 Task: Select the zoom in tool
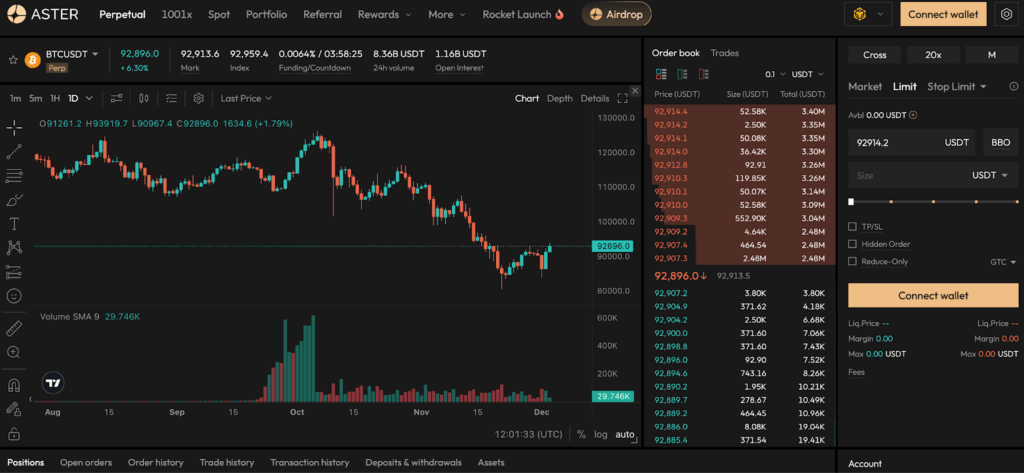pos(14,352)
